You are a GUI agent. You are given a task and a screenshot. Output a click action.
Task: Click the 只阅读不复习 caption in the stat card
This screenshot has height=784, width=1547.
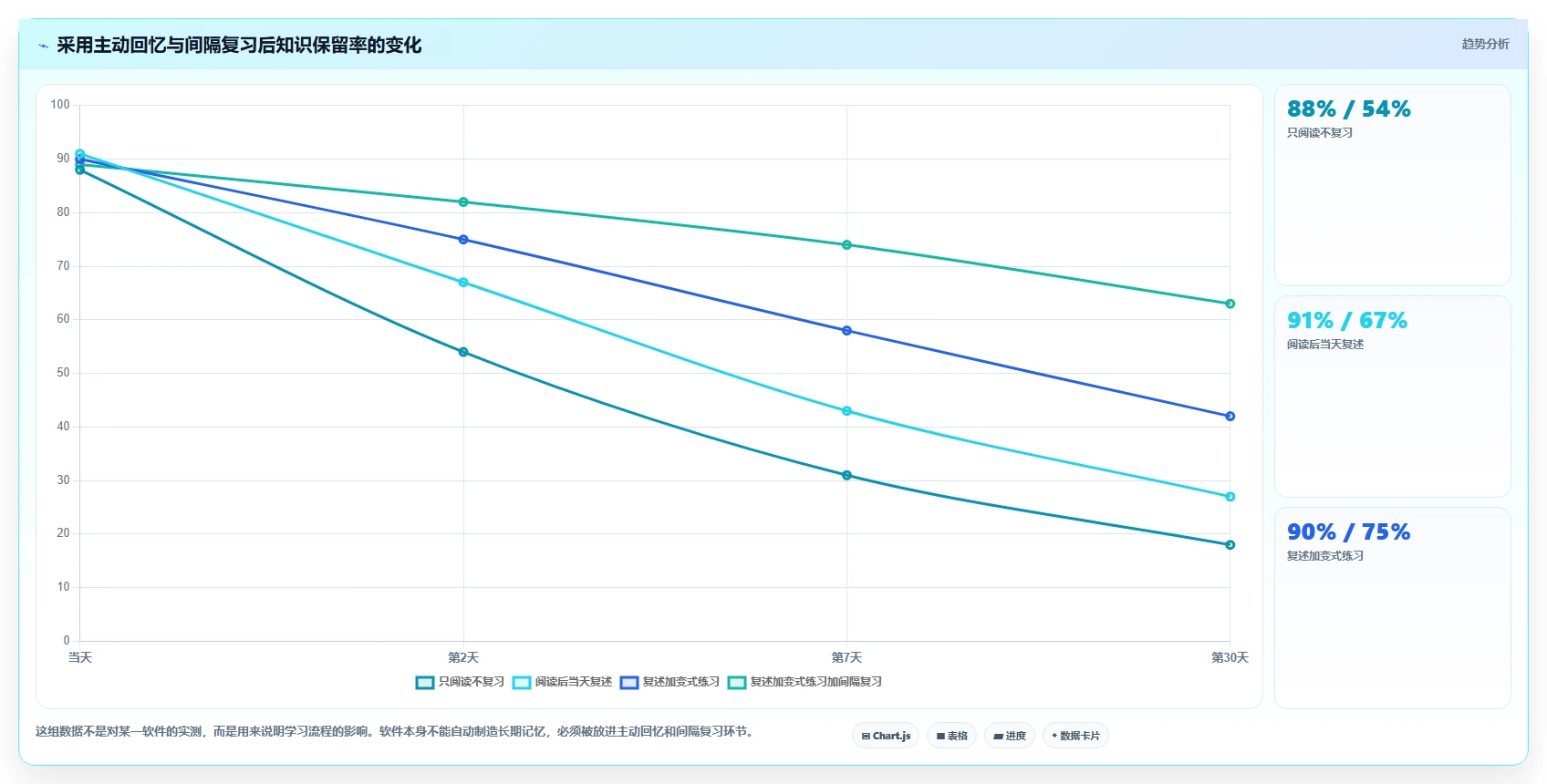click(x=1319, y=133)
